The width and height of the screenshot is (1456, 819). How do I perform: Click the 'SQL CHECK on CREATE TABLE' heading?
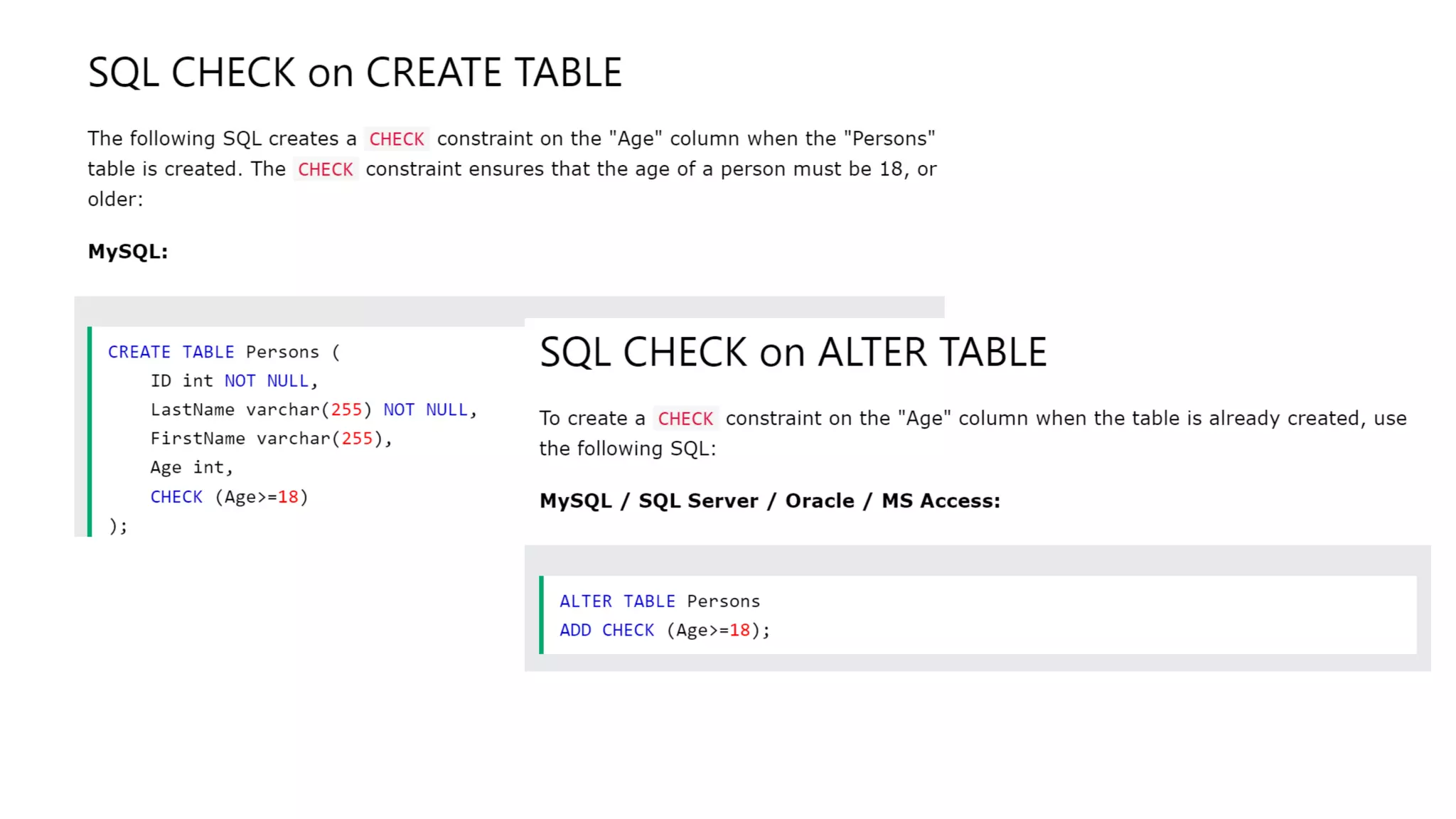click(354, 73)
